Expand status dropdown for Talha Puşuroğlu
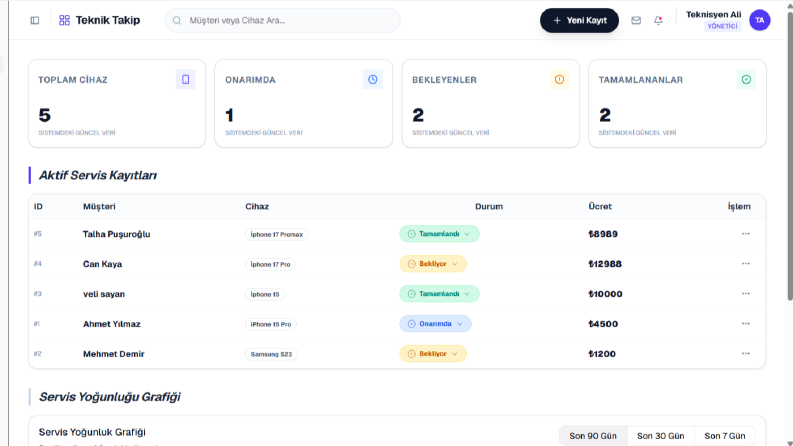The image size is (793, 446). click(x=439, y=234)
